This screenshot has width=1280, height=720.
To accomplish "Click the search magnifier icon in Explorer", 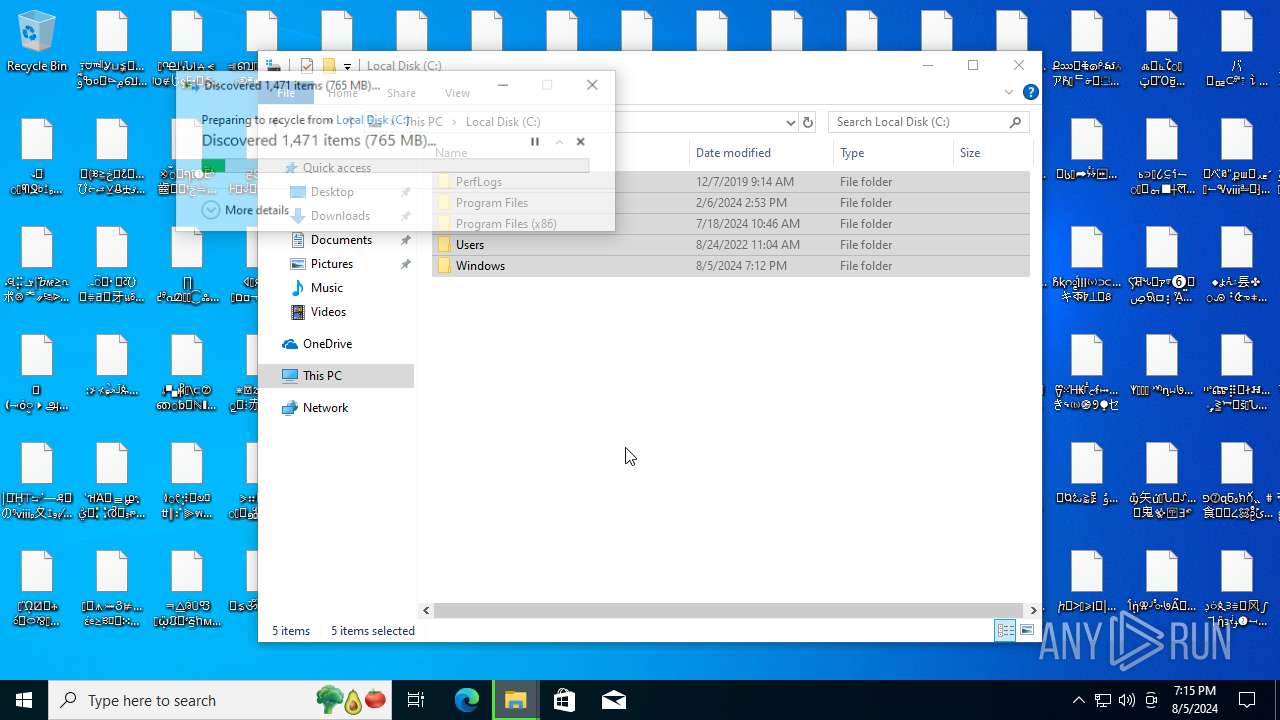I will point(1016,122).
